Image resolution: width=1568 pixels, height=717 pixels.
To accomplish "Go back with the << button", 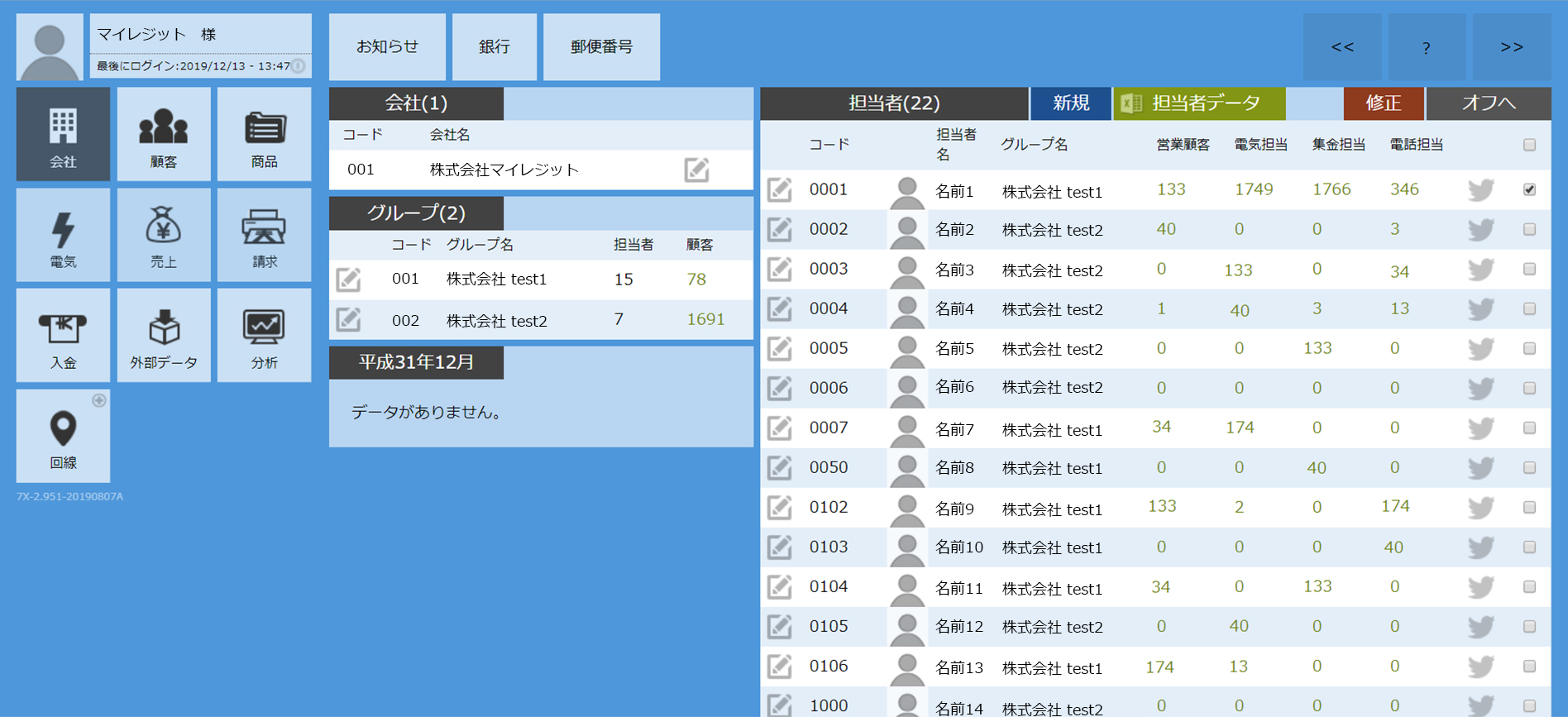I will pyautogui.click(x=1342, y=47).
